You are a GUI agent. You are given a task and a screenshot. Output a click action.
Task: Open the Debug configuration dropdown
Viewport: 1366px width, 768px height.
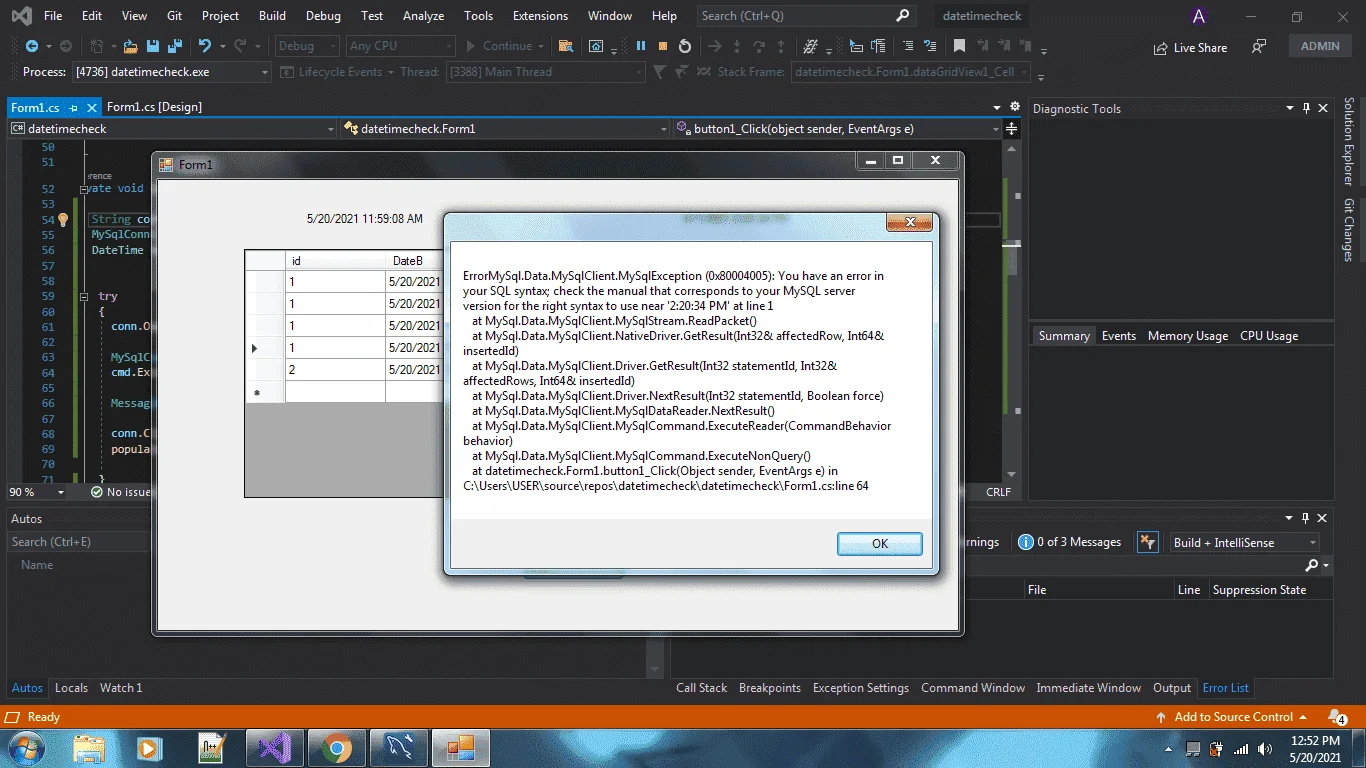tap(307, 46)
